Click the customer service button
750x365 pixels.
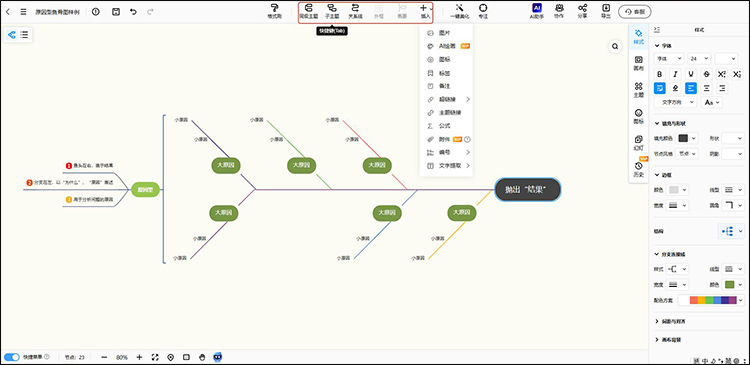click(x=635, y=11)
